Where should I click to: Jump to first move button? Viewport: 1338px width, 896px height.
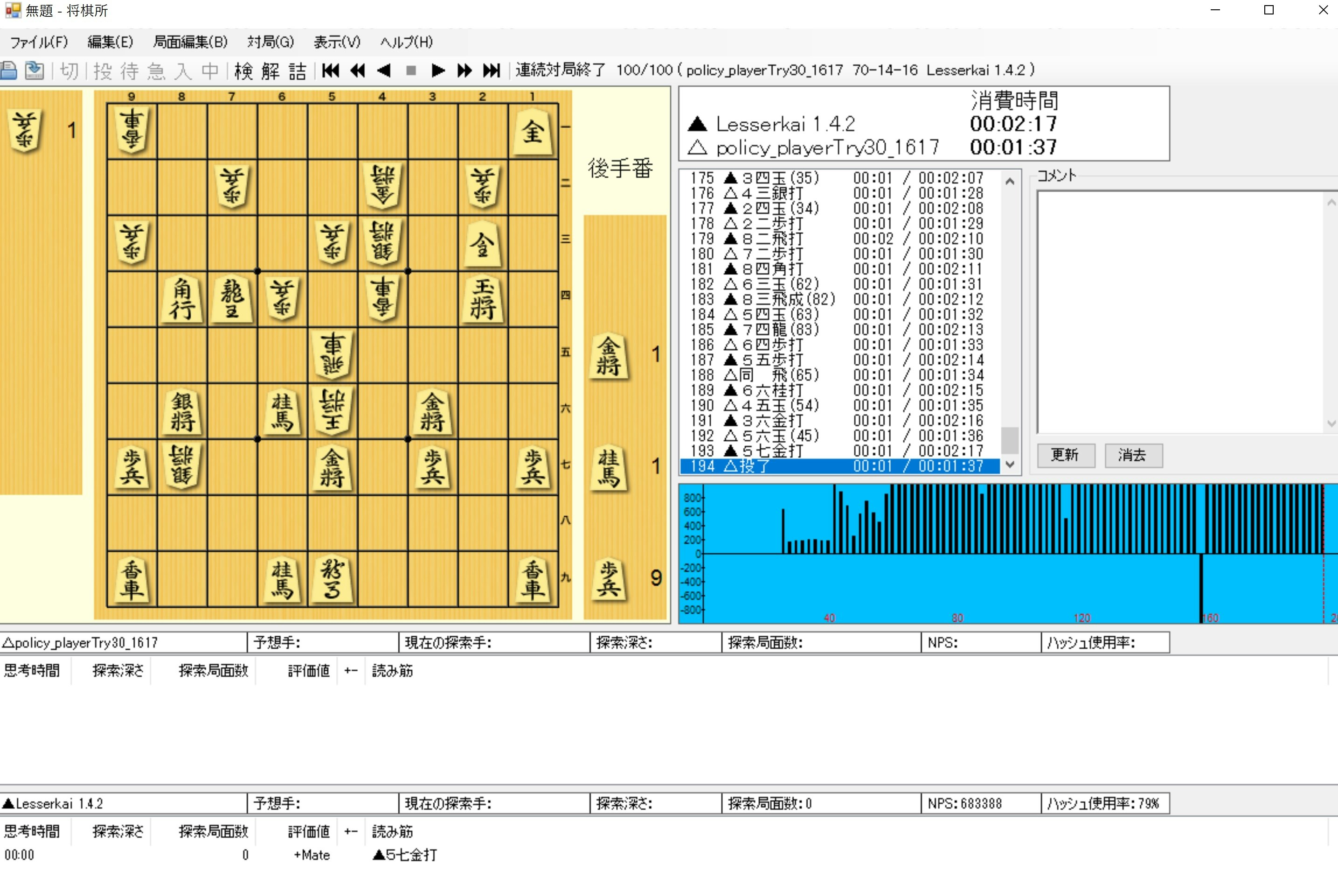point(331,71)
